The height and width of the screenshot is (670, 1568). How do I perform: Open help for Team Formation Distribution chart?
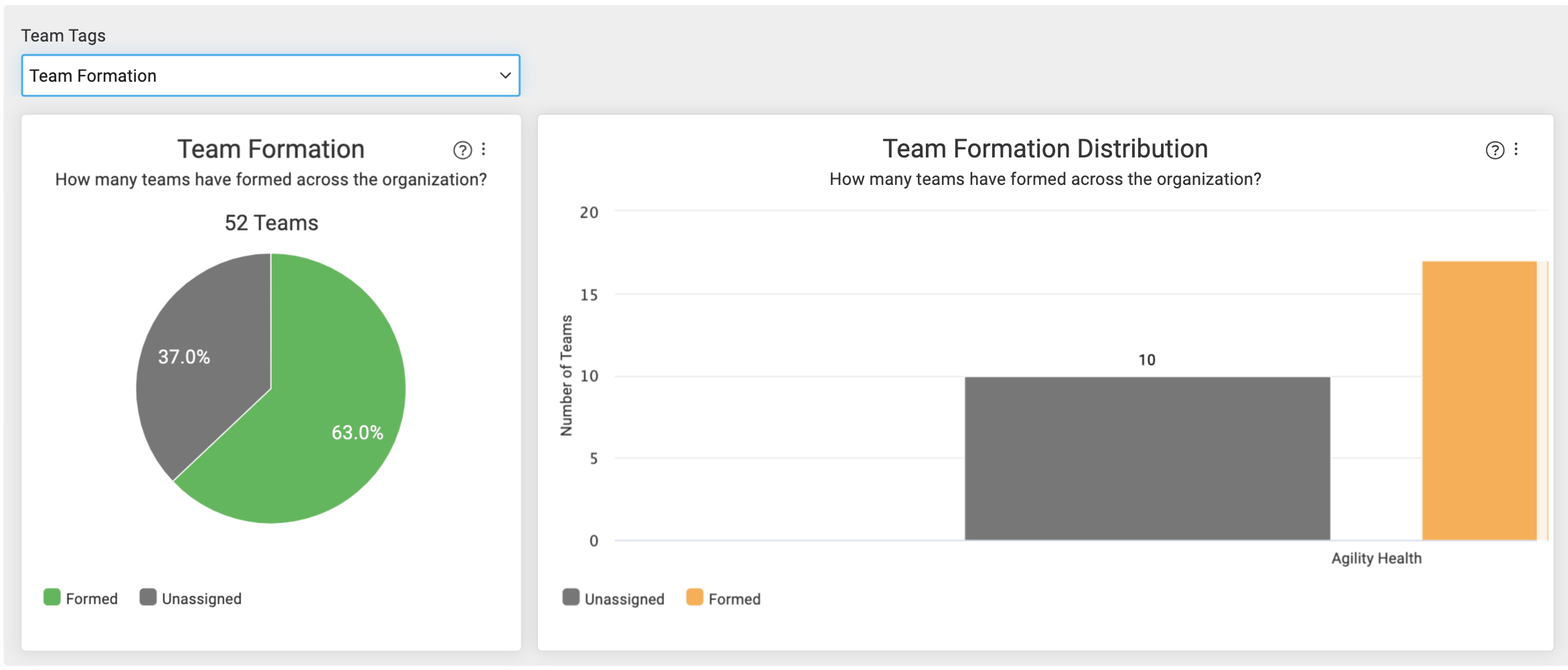pos(1494,150)
